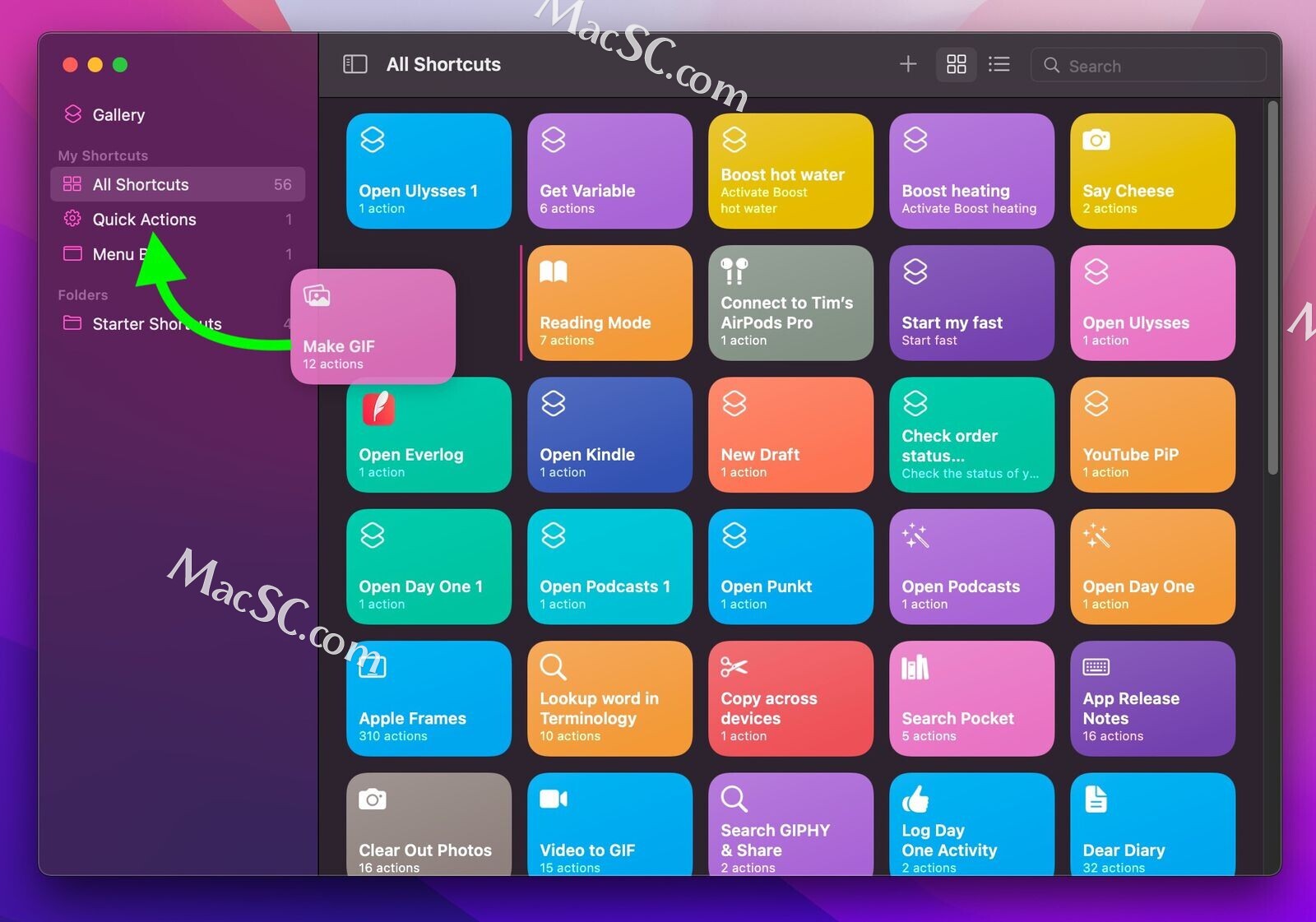
Task: Select the Open Day One 1 shortcut
Action: tap(429, 567)
